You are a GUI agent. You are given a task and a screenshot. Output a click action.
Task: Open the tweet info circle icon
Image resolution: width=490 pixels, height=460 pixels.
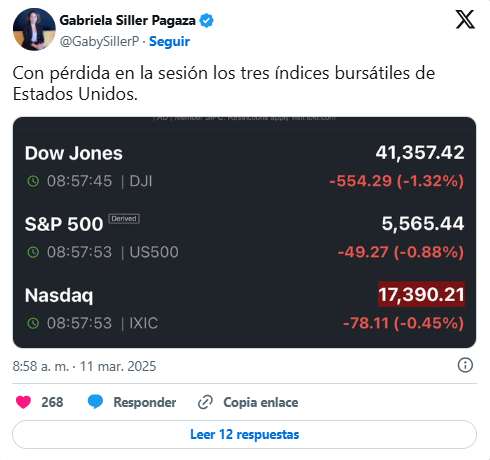(x=465, y=365)
